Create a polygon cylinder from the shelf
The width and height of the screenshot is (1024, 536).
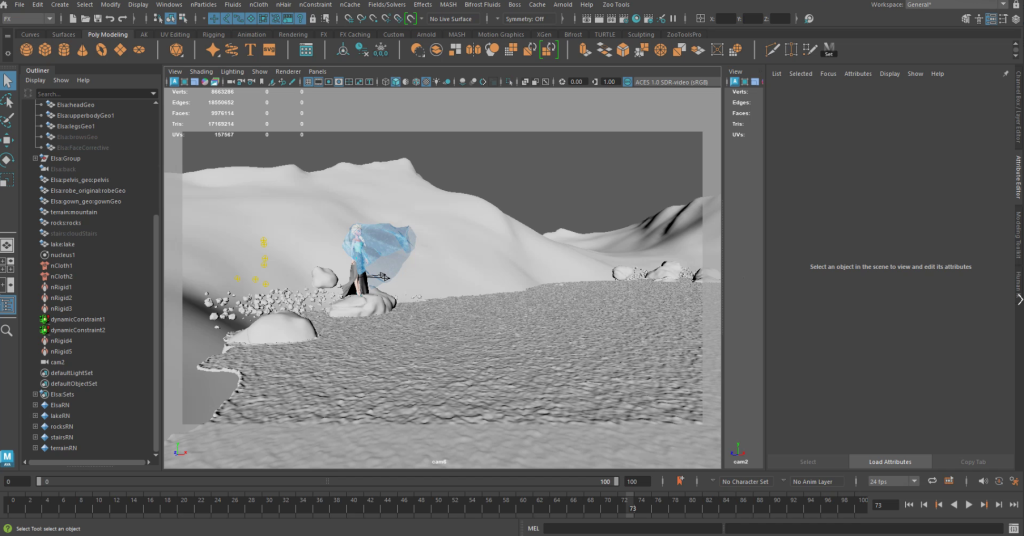[64, 50]
